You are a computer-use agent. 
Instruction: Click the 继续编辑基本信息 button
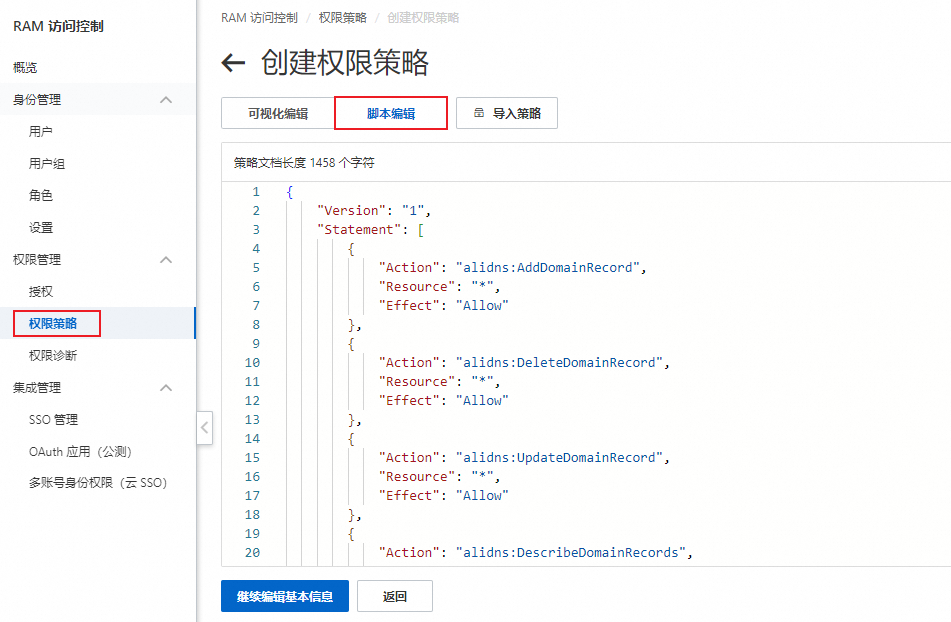(285, 597)
